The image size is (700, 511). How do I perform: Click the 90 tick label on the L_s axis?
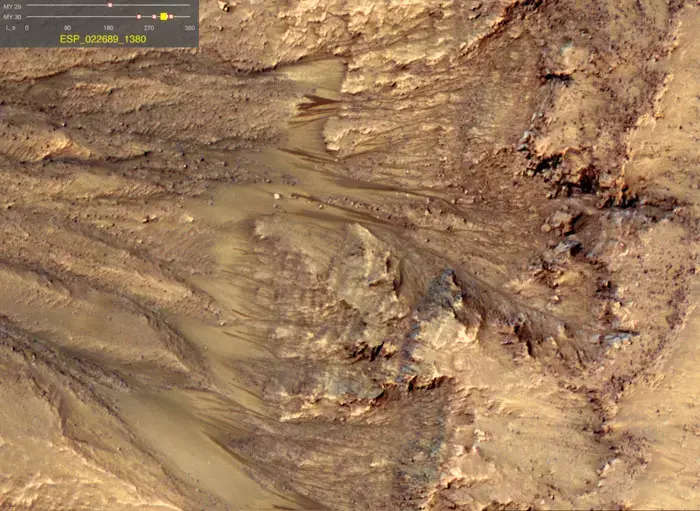point(67,28)
